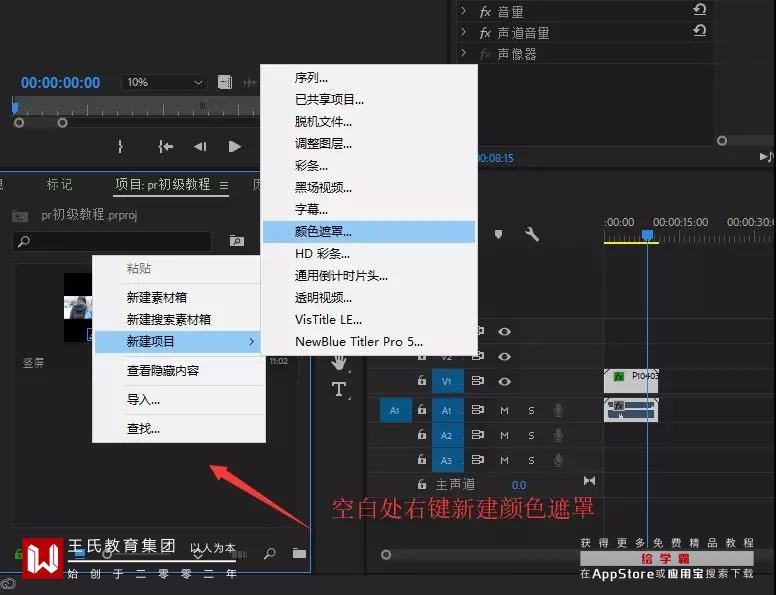This screenshot has height=595, width=776.
Task: Click the A3 track target button
Action: point(447,460)
